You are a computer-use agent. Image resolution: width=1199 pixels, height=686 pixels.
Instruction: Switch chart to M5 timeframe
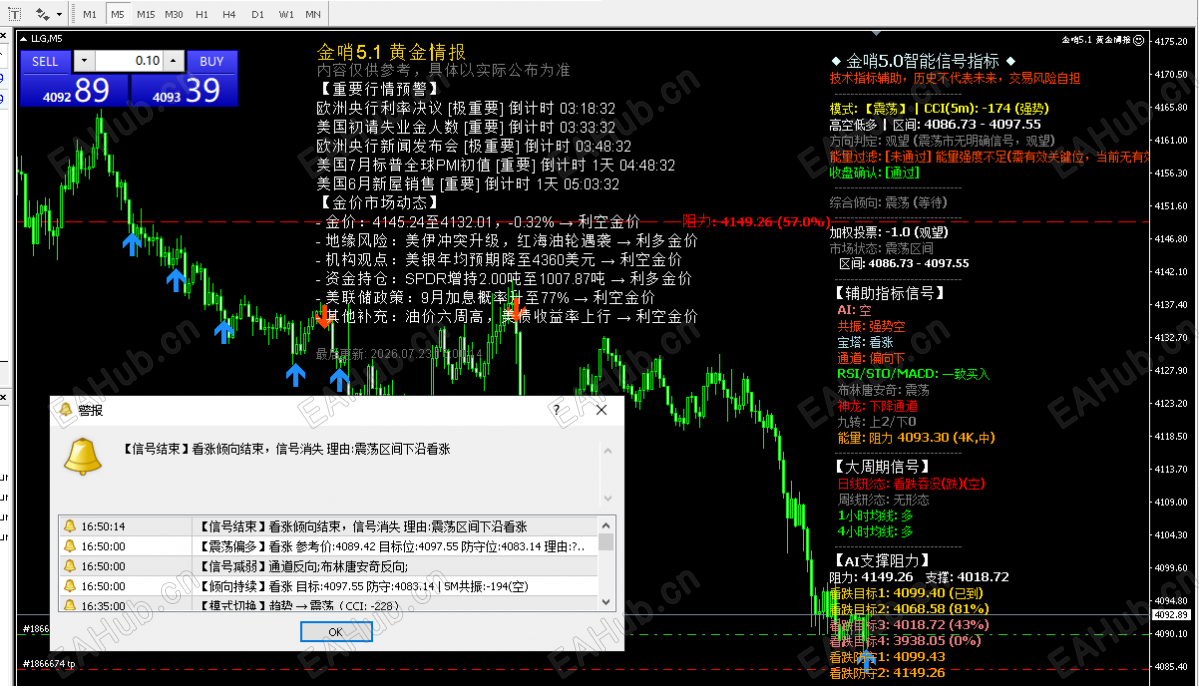[117, 14]
